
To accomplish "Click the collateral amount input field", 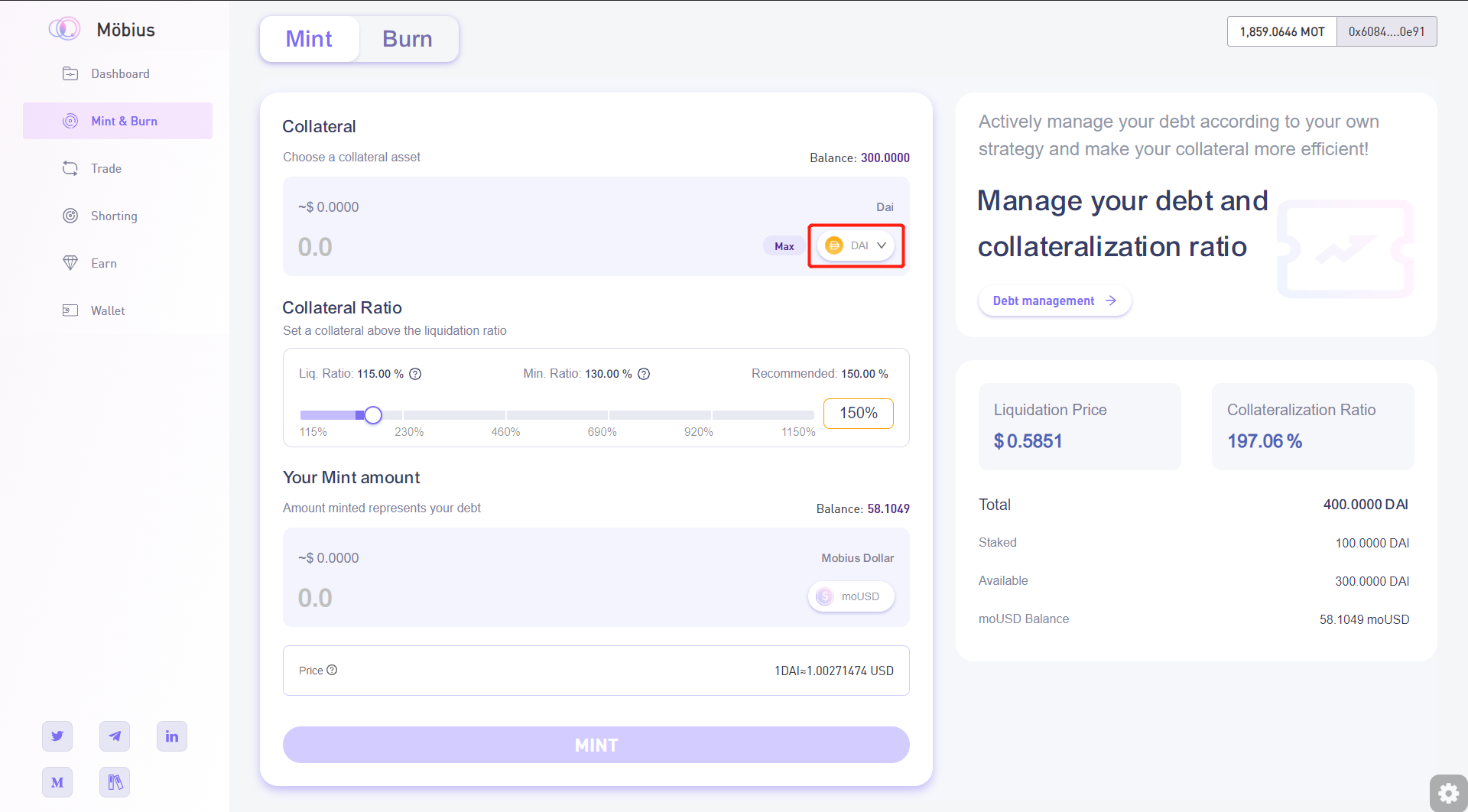I will click(x=520, y=247).
